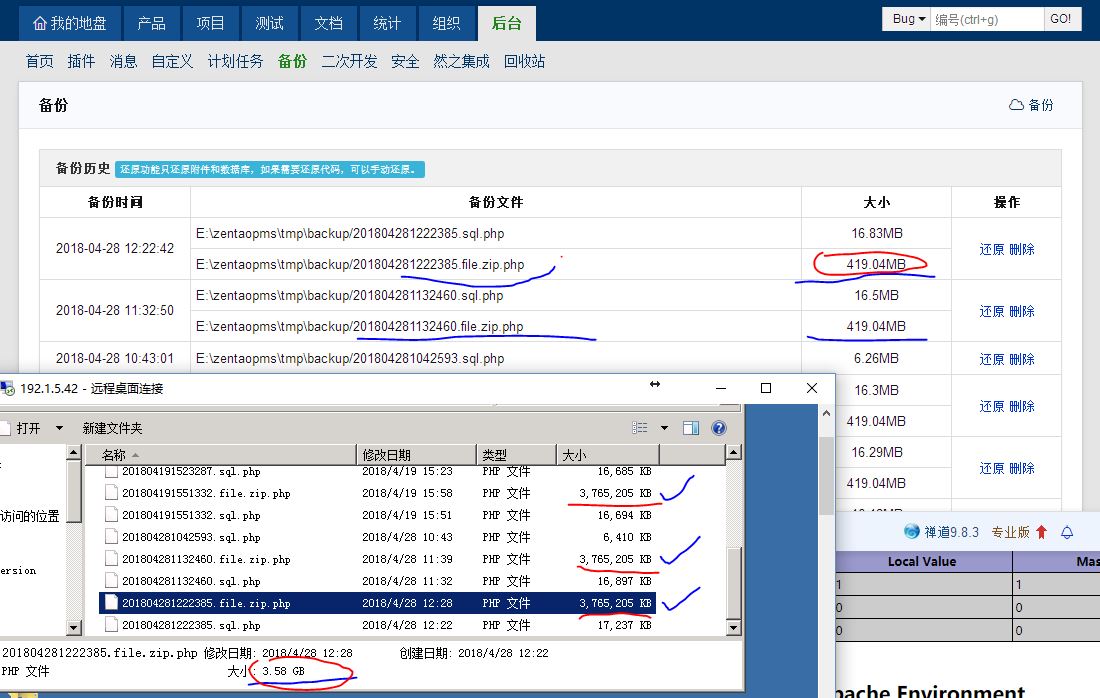Click the 禅道 swirl logo icon

911,532
